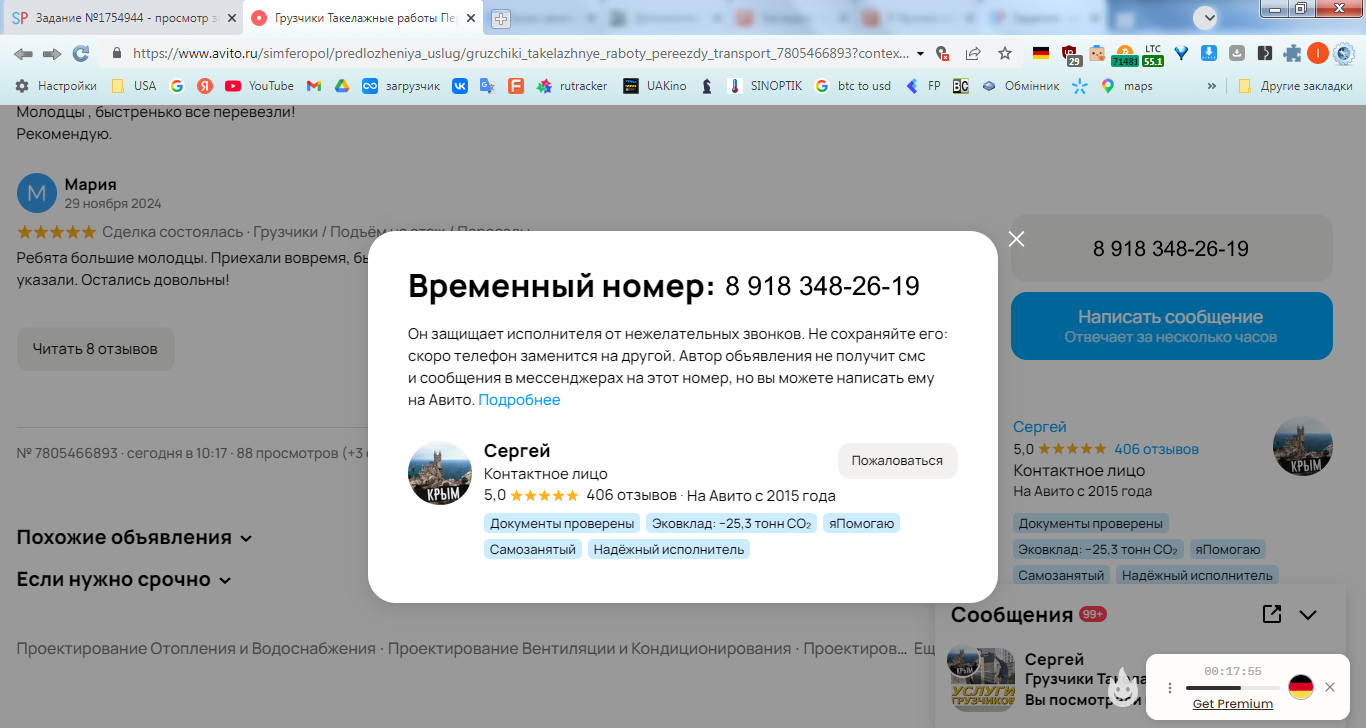
Task: Select the Документы проверены badge in popup
Action: [563, 523]
